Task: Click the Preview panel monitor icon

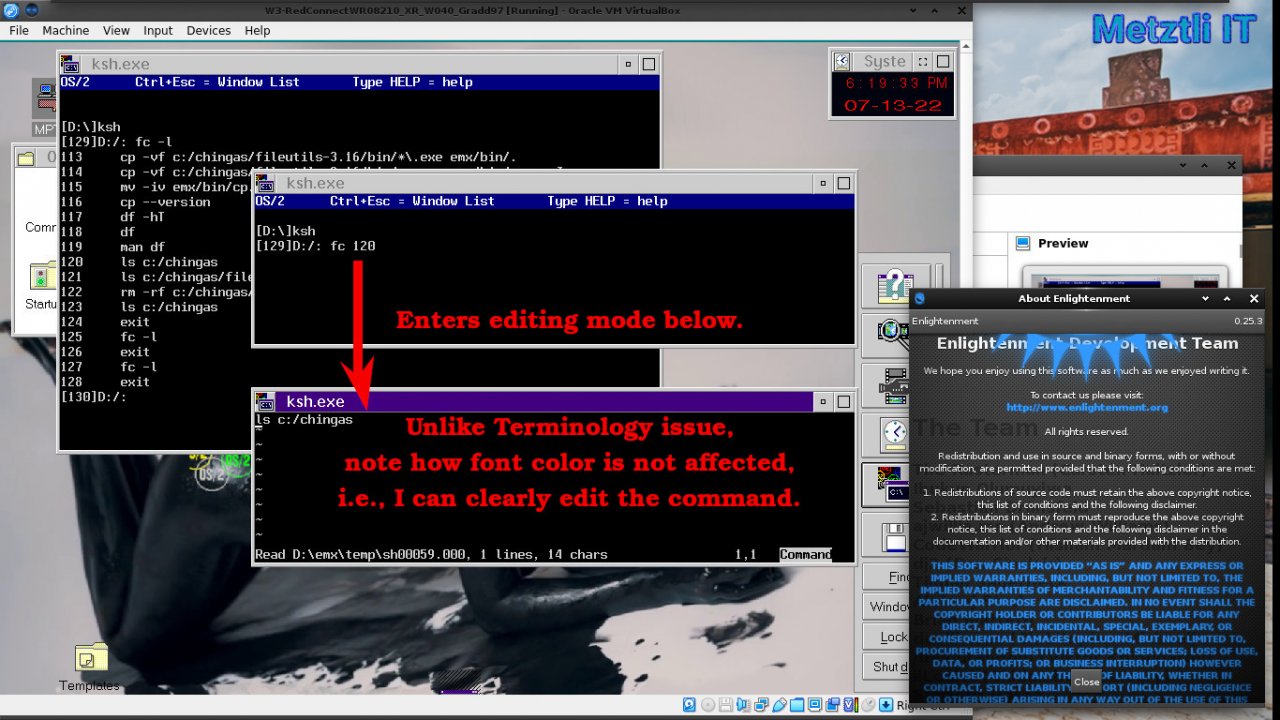Action: click(1022, 243)
